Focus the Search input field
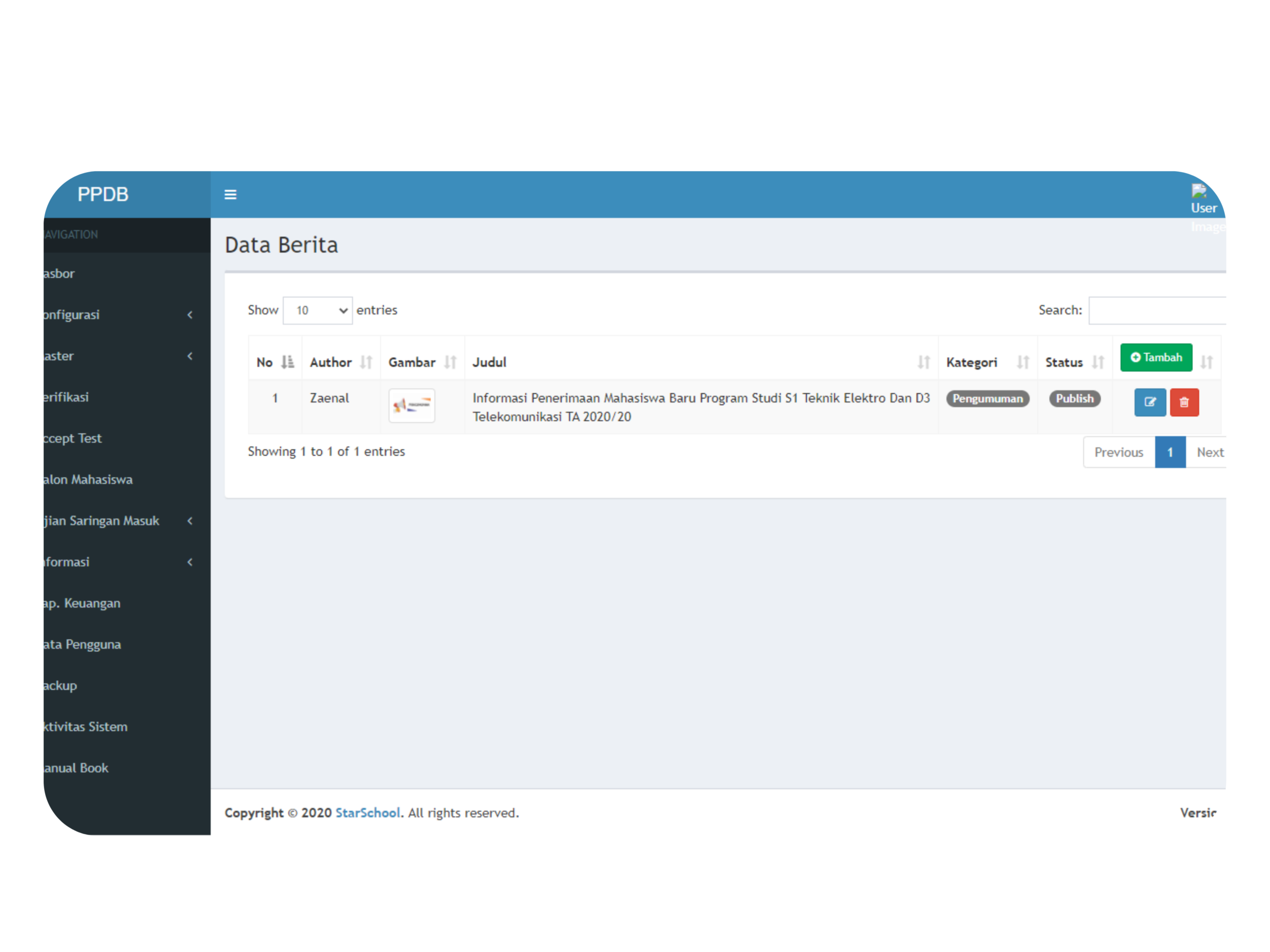 1157,310
